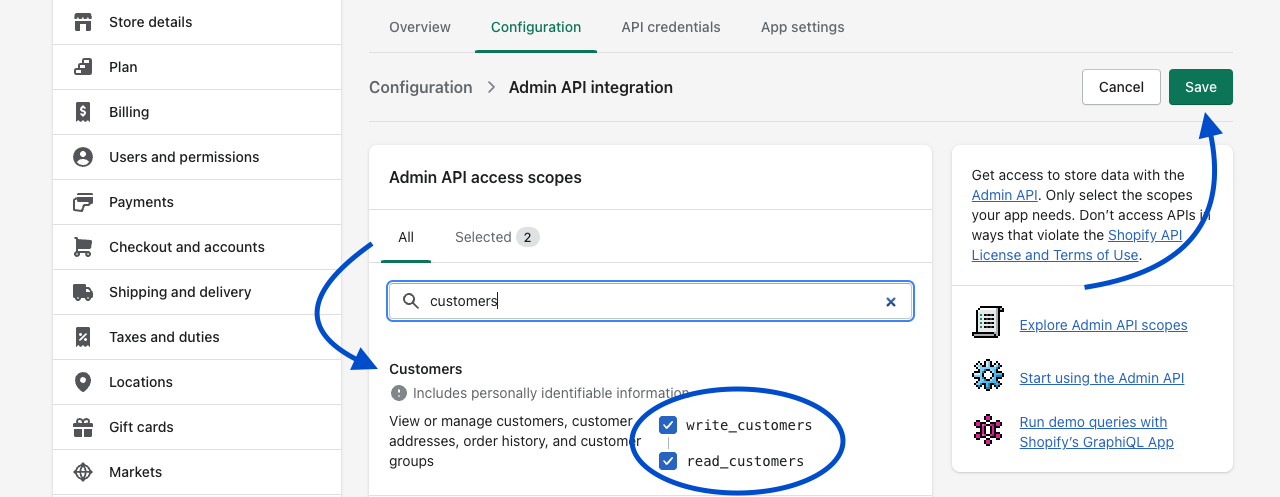Screen dimensions: 1280x497
Task: Click the Gift cards icon
Action: pyautogui.click(x=83, y=427)
